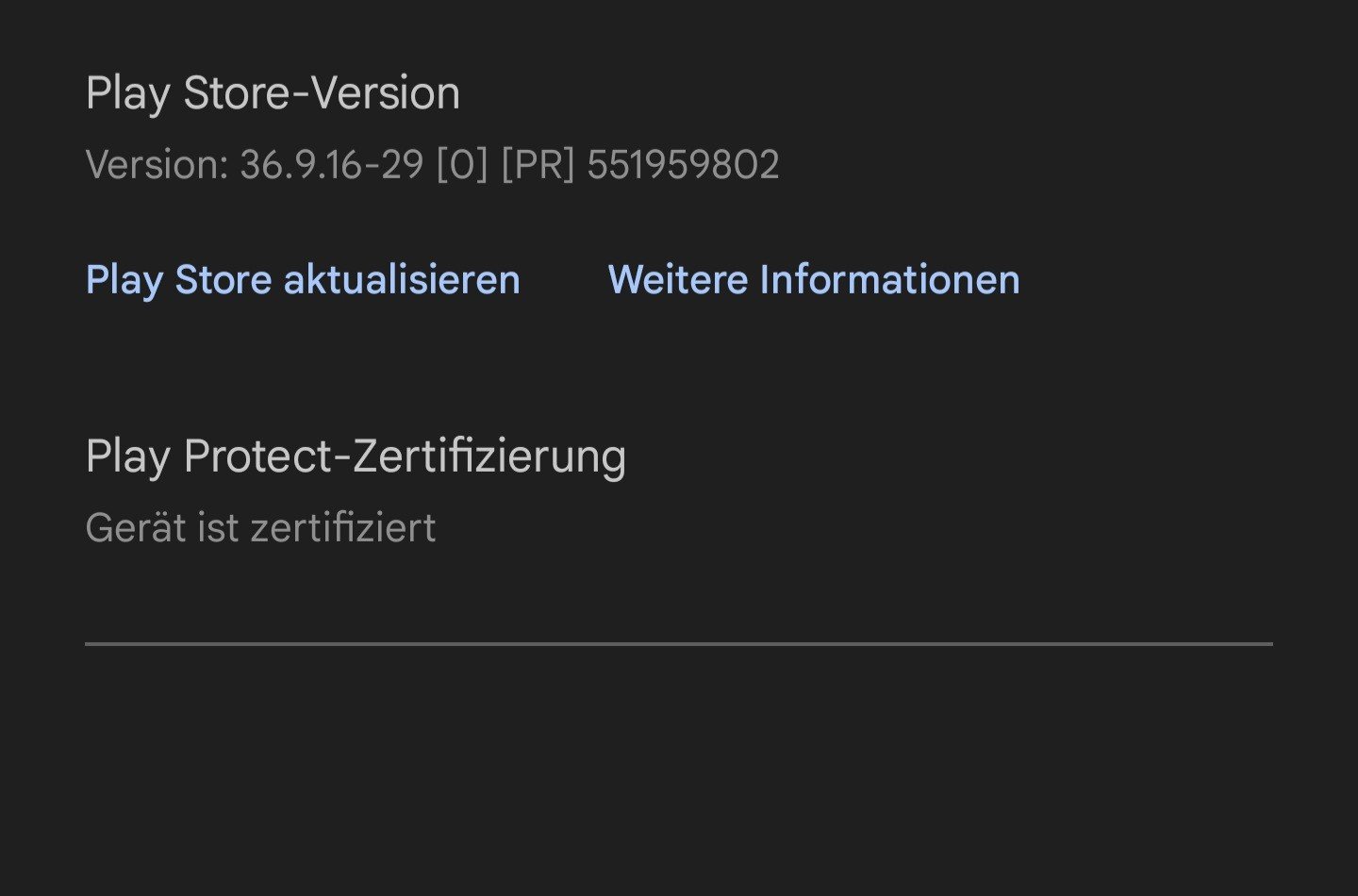This screenshot has height=896, width=1358.
Task: Click the build number 551959802
Action: pos(683,165)
